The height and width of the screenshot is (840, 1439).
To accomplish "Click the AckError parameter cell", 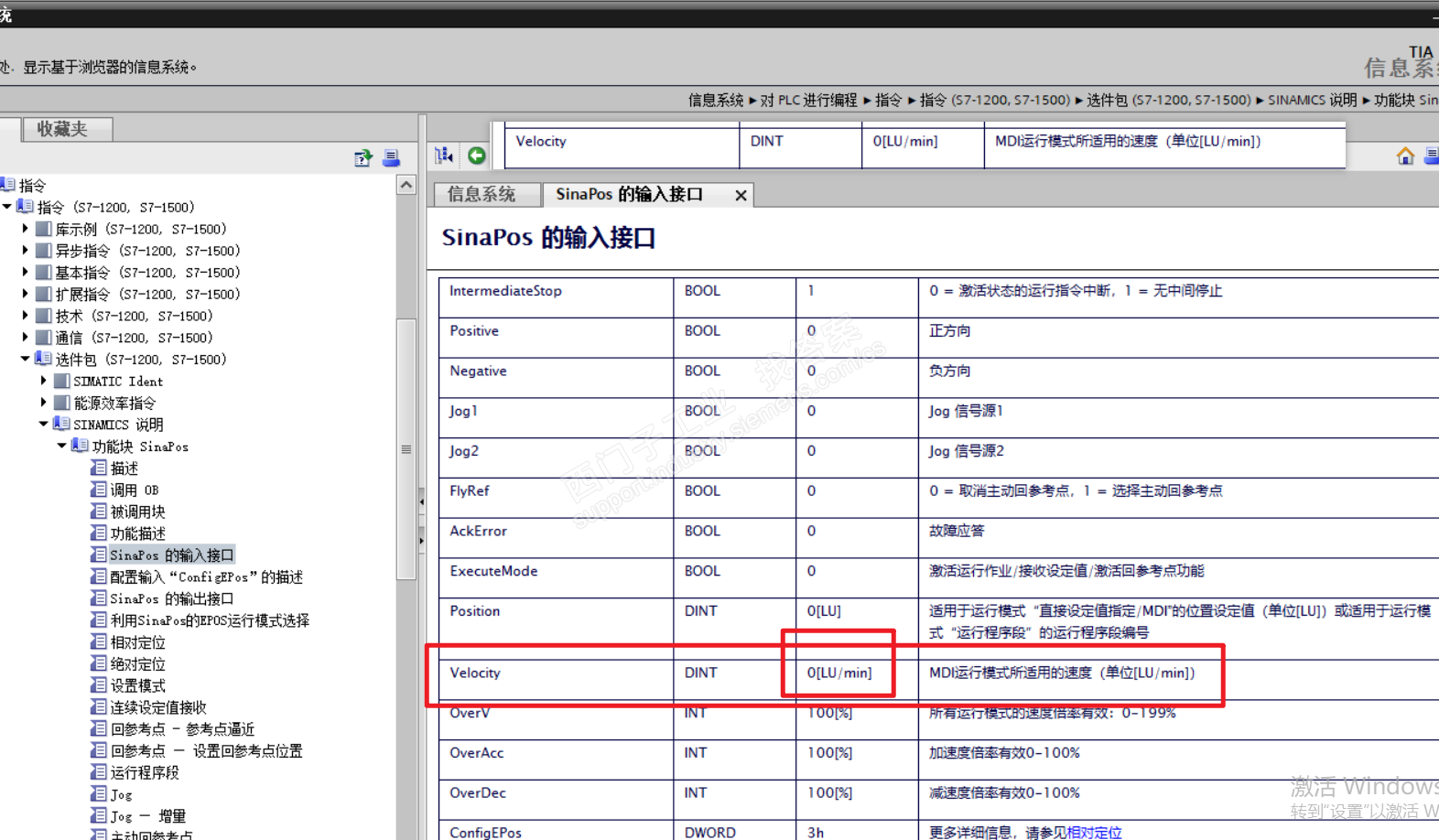I will [x=556, y=537].
